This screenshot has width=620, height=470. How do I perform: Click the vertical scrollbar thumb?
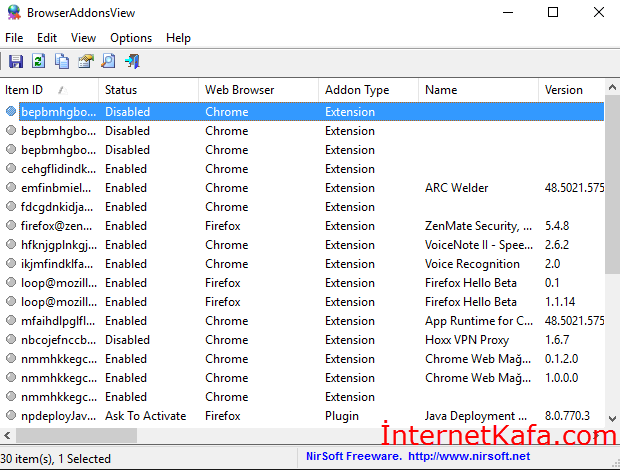tap(612, 184)
